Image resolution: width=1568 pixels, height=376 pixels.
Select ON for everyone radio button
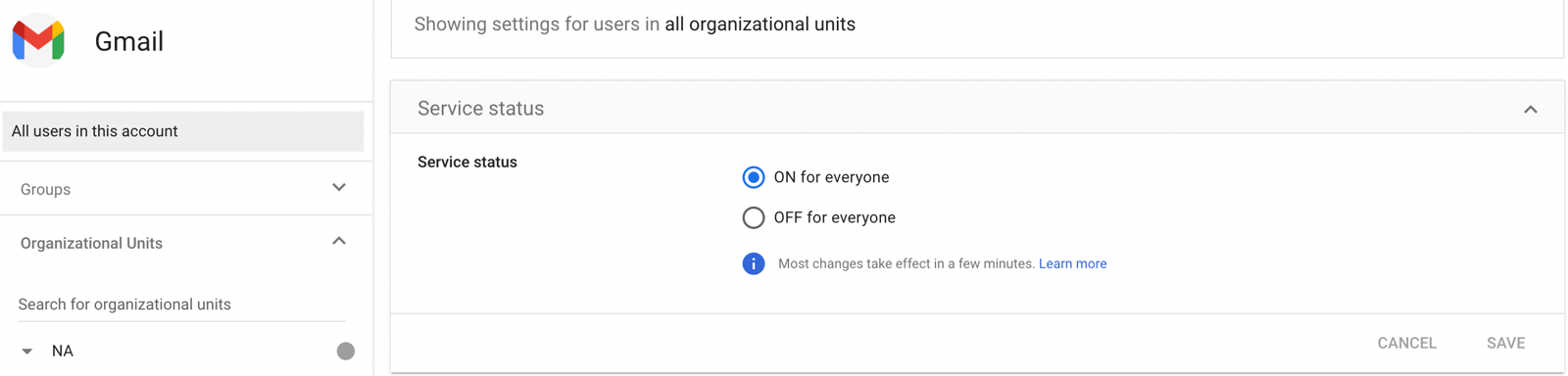[753, 177]
